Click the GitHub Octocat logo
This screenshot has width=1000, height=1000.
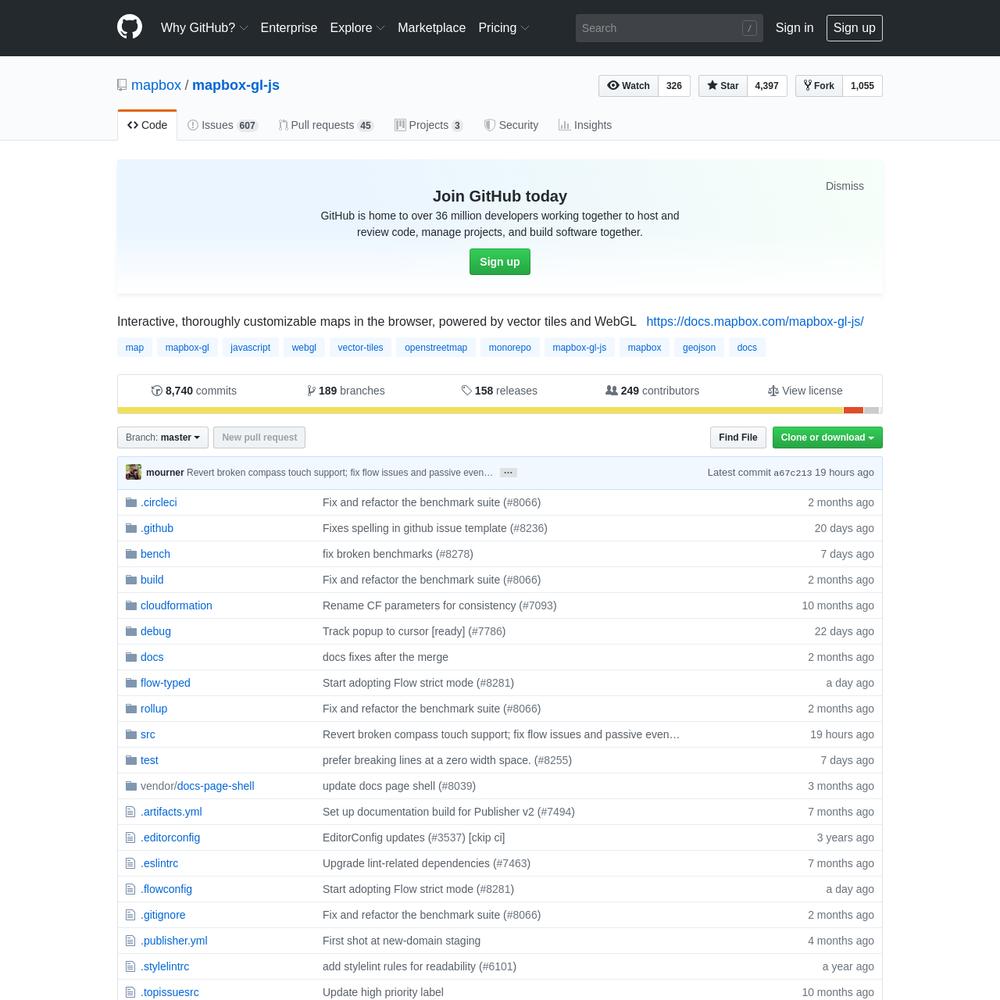point(129,27)
